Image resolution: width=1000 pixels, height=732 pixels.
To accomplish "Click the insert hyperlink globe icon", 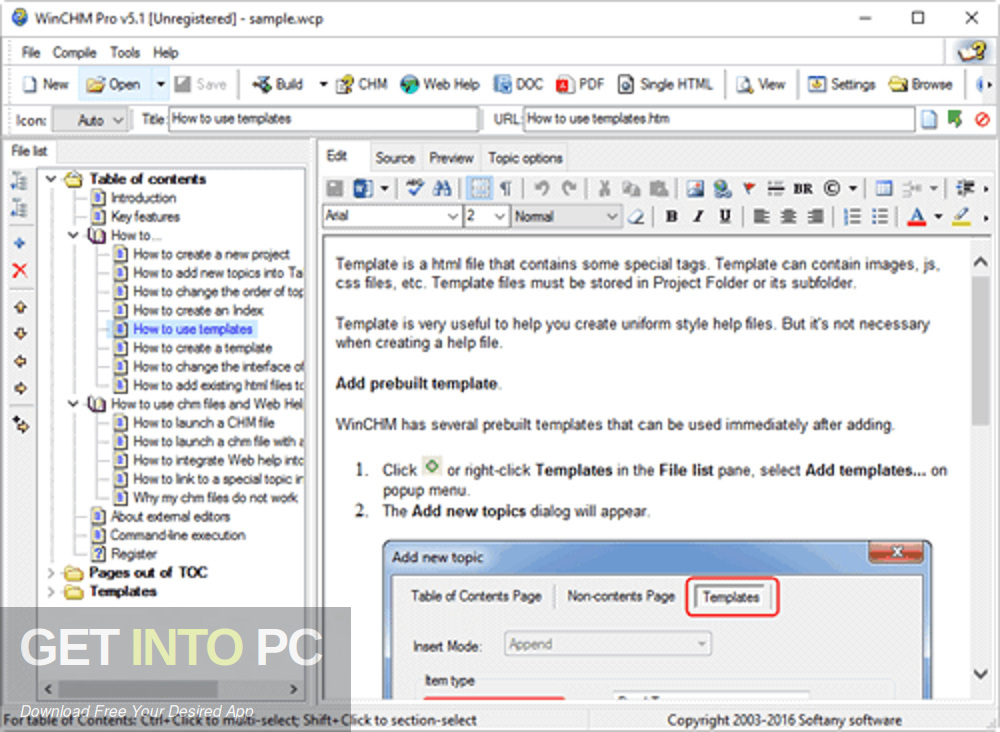I will [722, 188].
